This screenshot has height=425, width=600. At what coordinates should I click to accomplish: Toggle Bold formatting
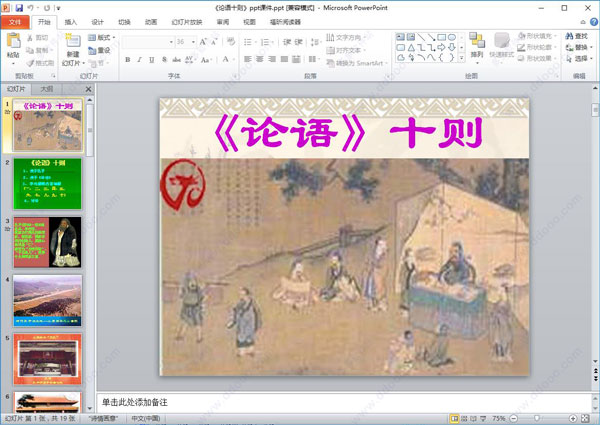pos(128,59)
